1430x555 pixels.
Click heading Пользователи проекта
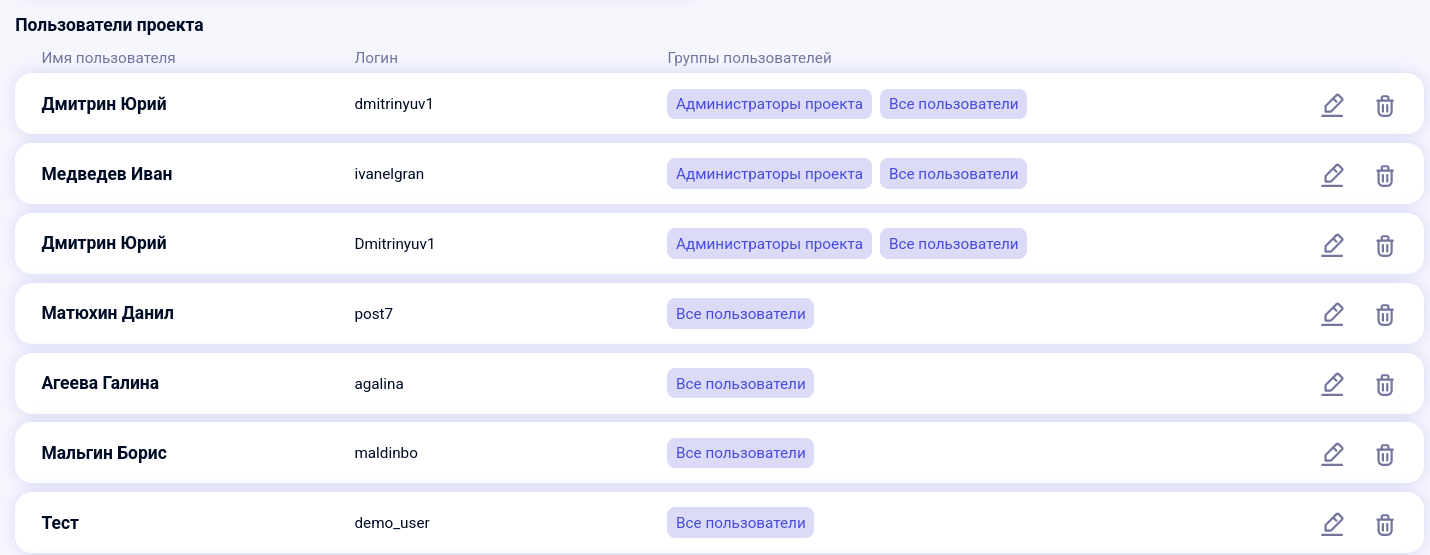(109, 25)
